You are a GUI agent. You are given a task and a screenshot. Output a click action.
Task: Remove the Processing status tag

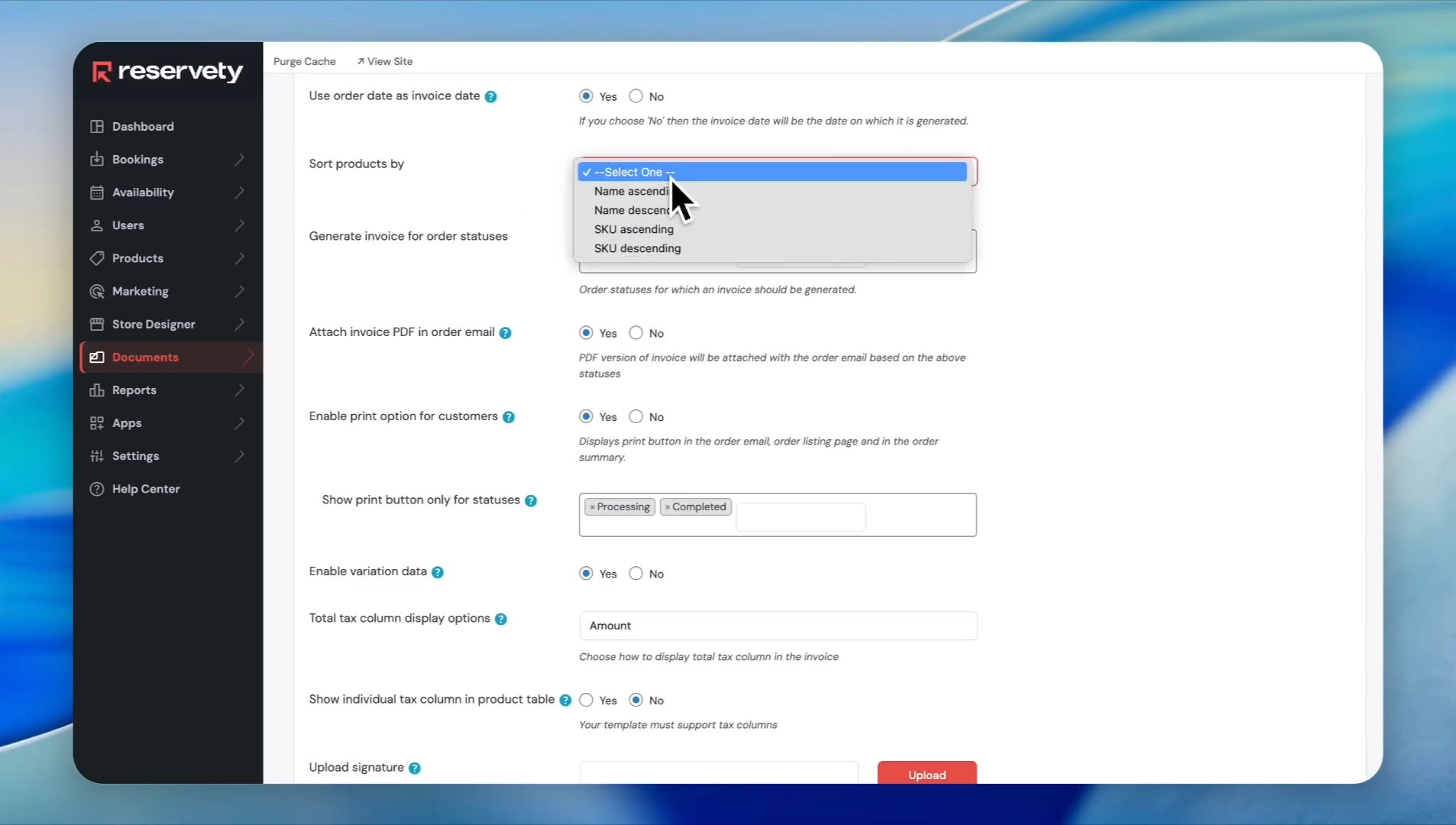592,507
